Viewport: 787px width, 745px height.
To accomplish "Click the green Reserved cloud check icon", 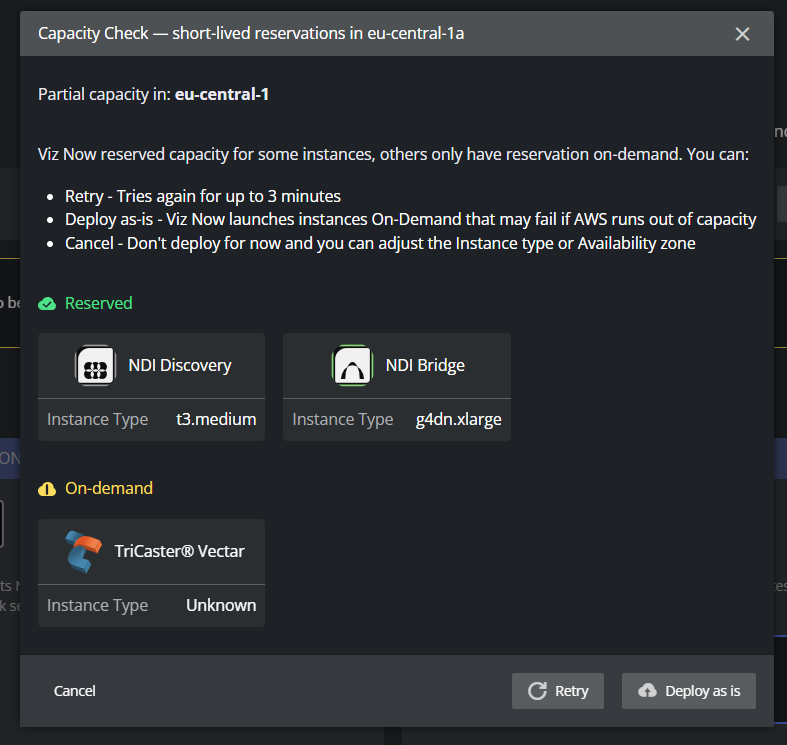I will 47,303.
